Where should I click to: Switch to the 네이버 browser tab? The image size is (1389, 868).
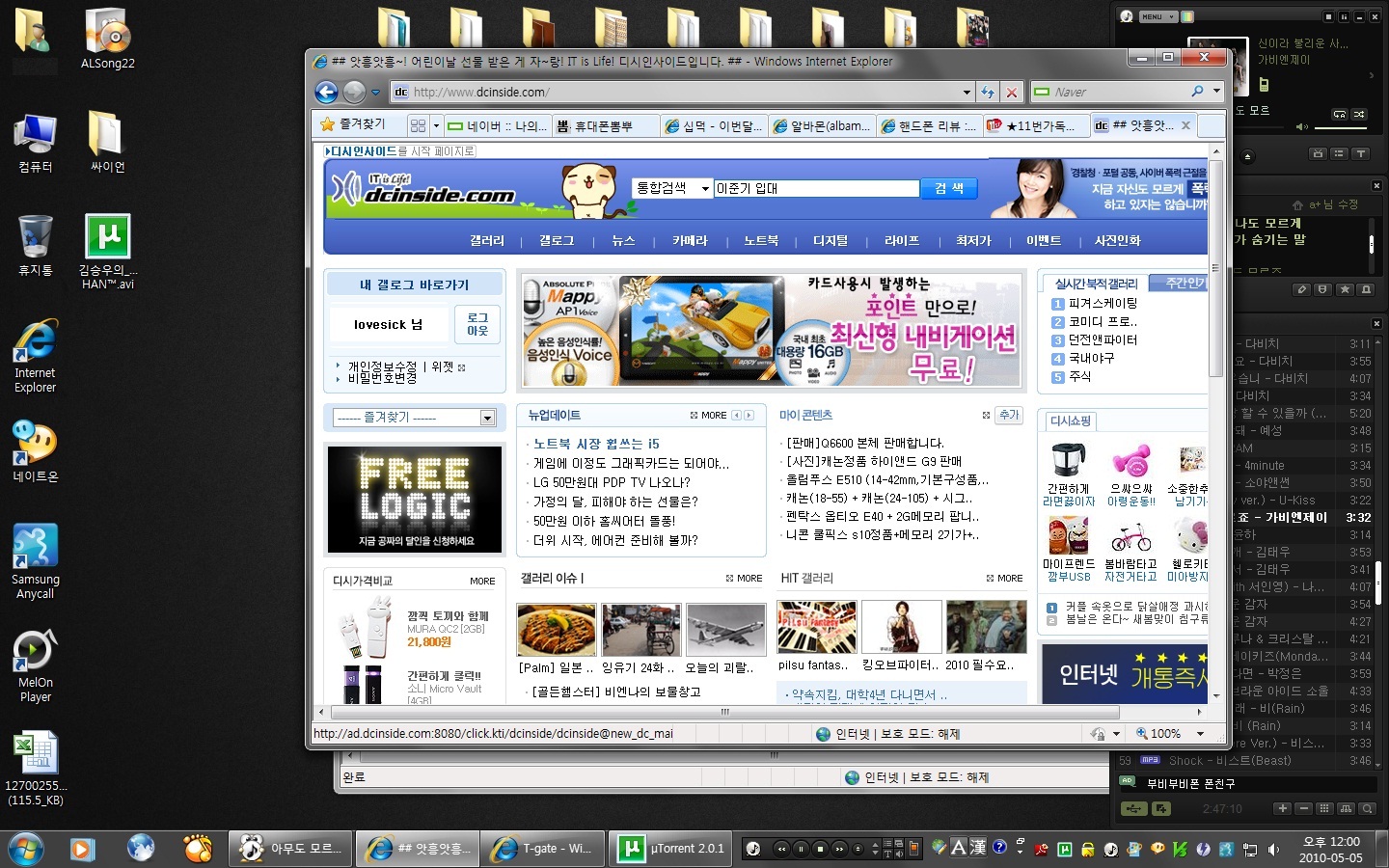click(498, 125)
